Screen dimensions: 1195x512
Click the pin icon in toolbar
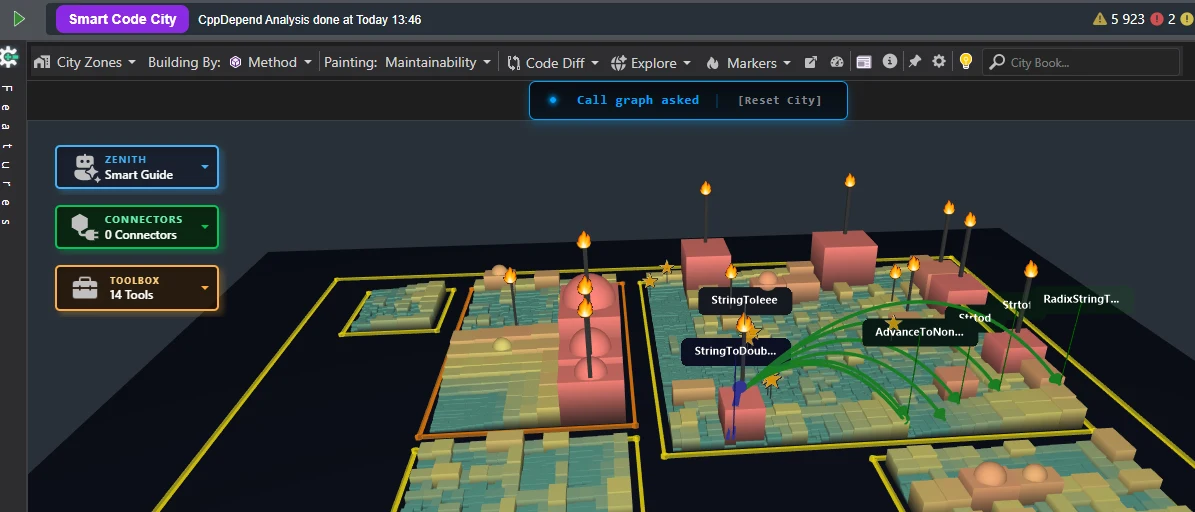coord(915,62)
